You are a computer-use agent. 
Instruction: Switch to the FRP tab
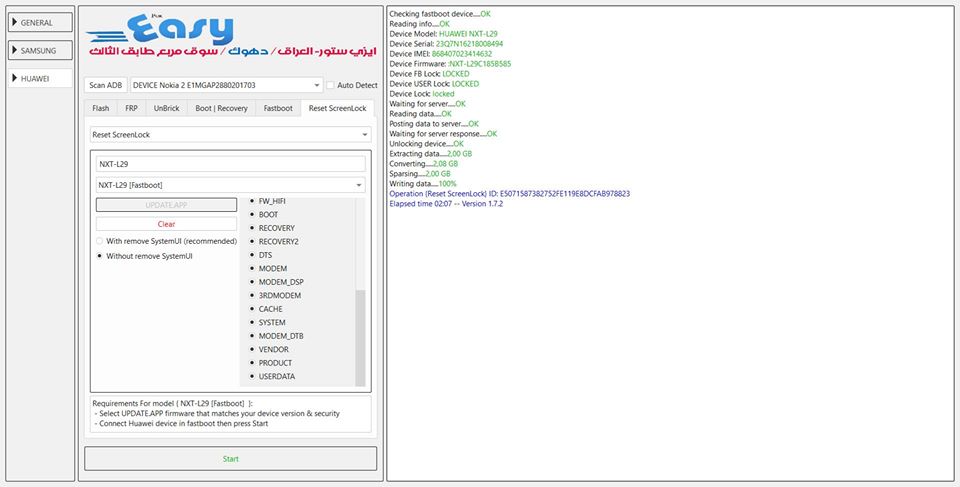coord(131,108)
